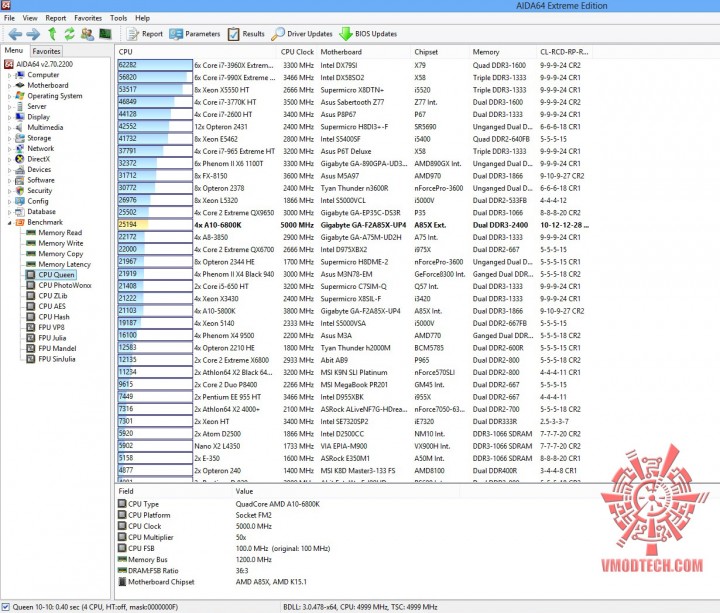Open the Results toolbar button
Image resolution: width=720 pixels, height=613 pixels.
tap(246, 34)
